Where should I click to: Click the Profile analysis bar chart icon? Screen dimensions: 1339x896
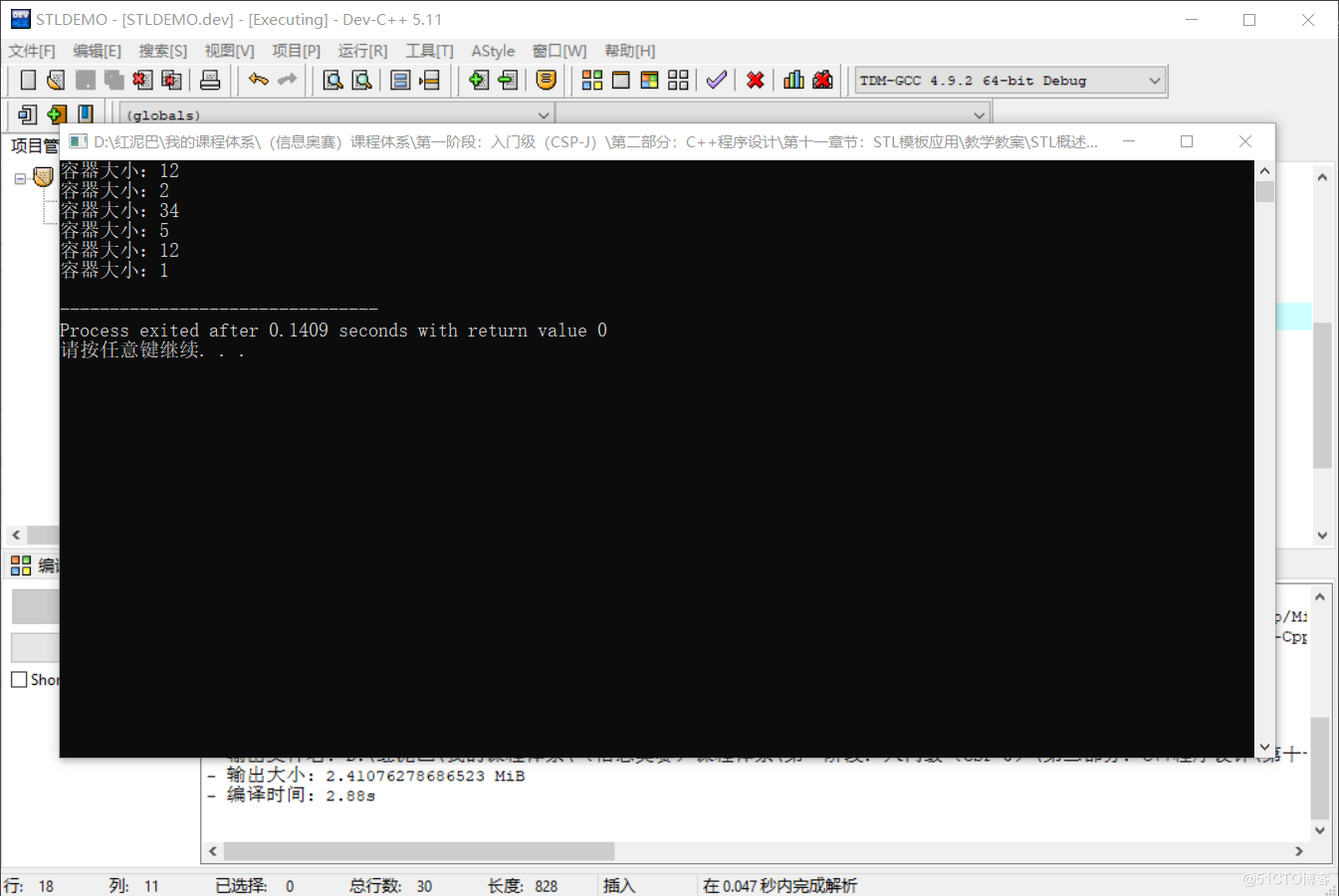tap(793, 80)
